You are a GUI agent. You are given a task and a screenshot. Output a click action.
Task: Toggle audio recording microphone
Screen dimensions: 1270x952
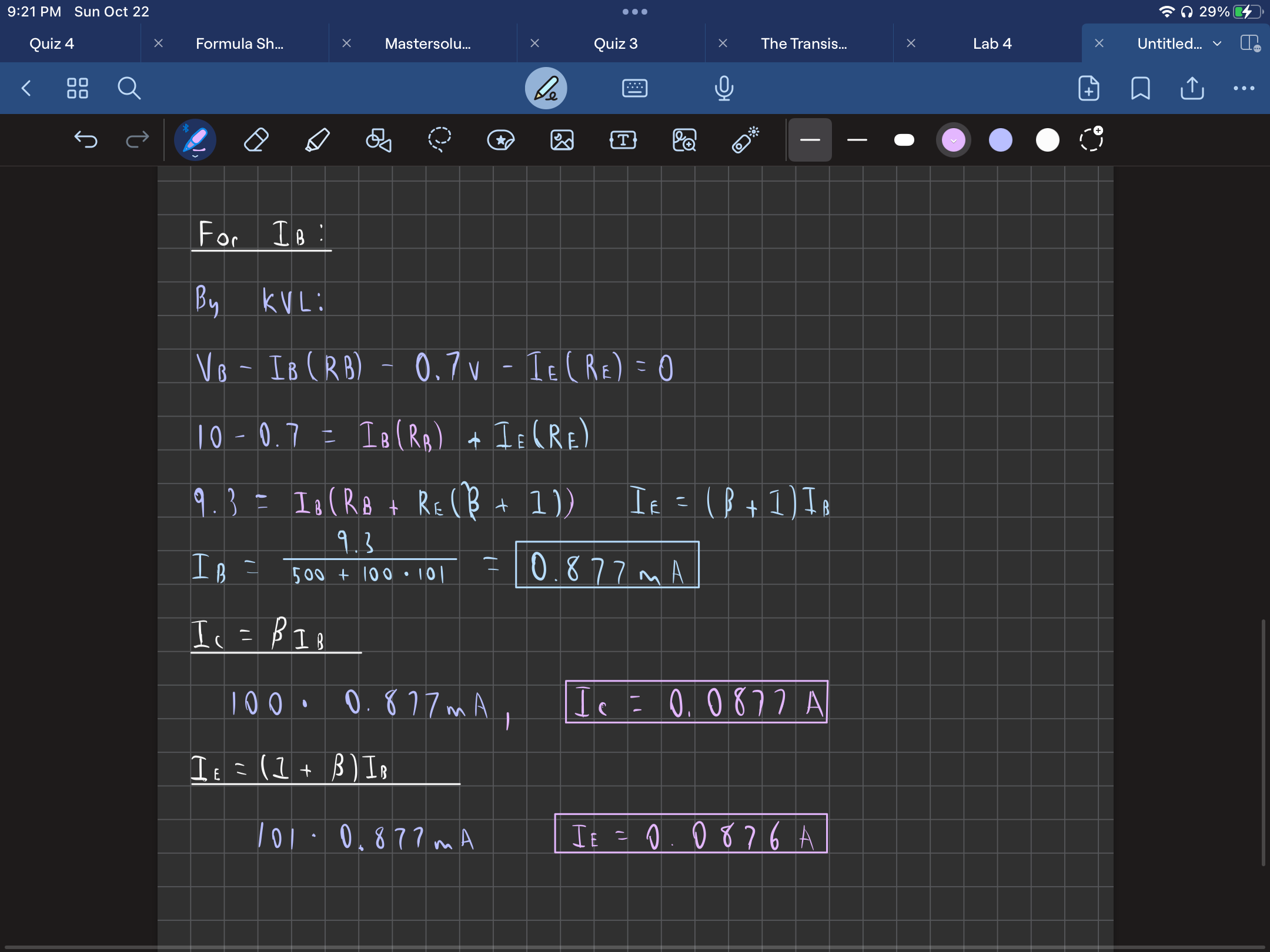pyautogui.click(x=724, y=88)
